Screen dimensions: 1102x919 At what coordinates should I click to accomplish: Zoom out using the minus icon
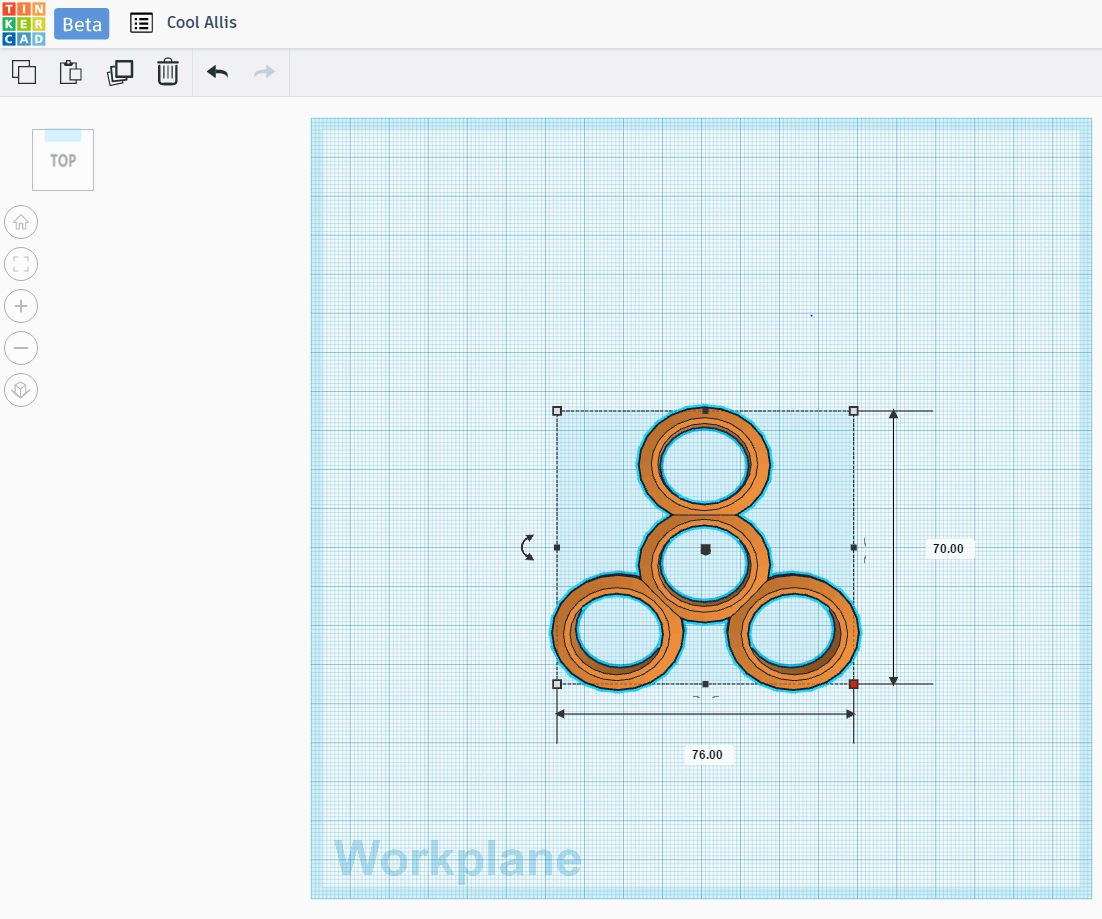(x=21, y=348)
